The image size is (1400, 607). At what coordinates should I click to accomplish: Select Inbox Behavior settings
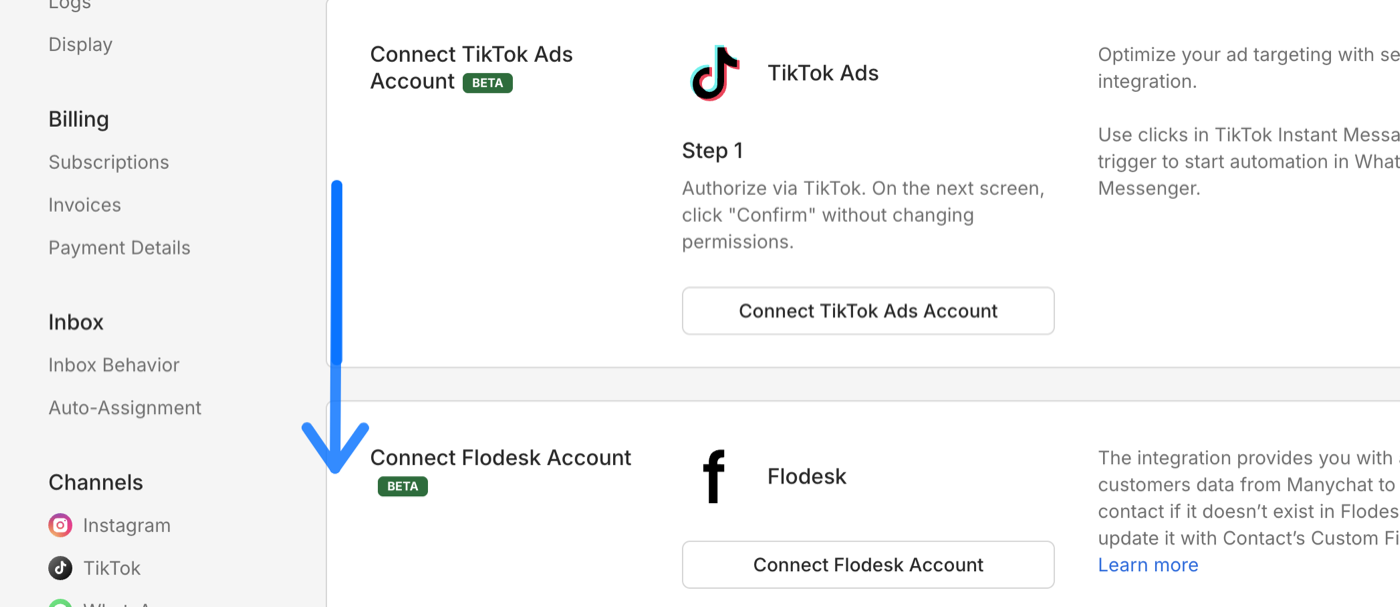[x=114, y=365]
